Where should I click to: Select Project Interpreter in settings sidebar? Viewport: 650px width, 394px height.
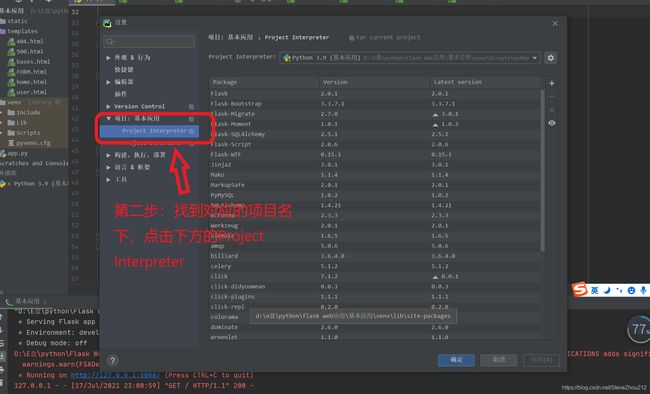tap(149, 131)
